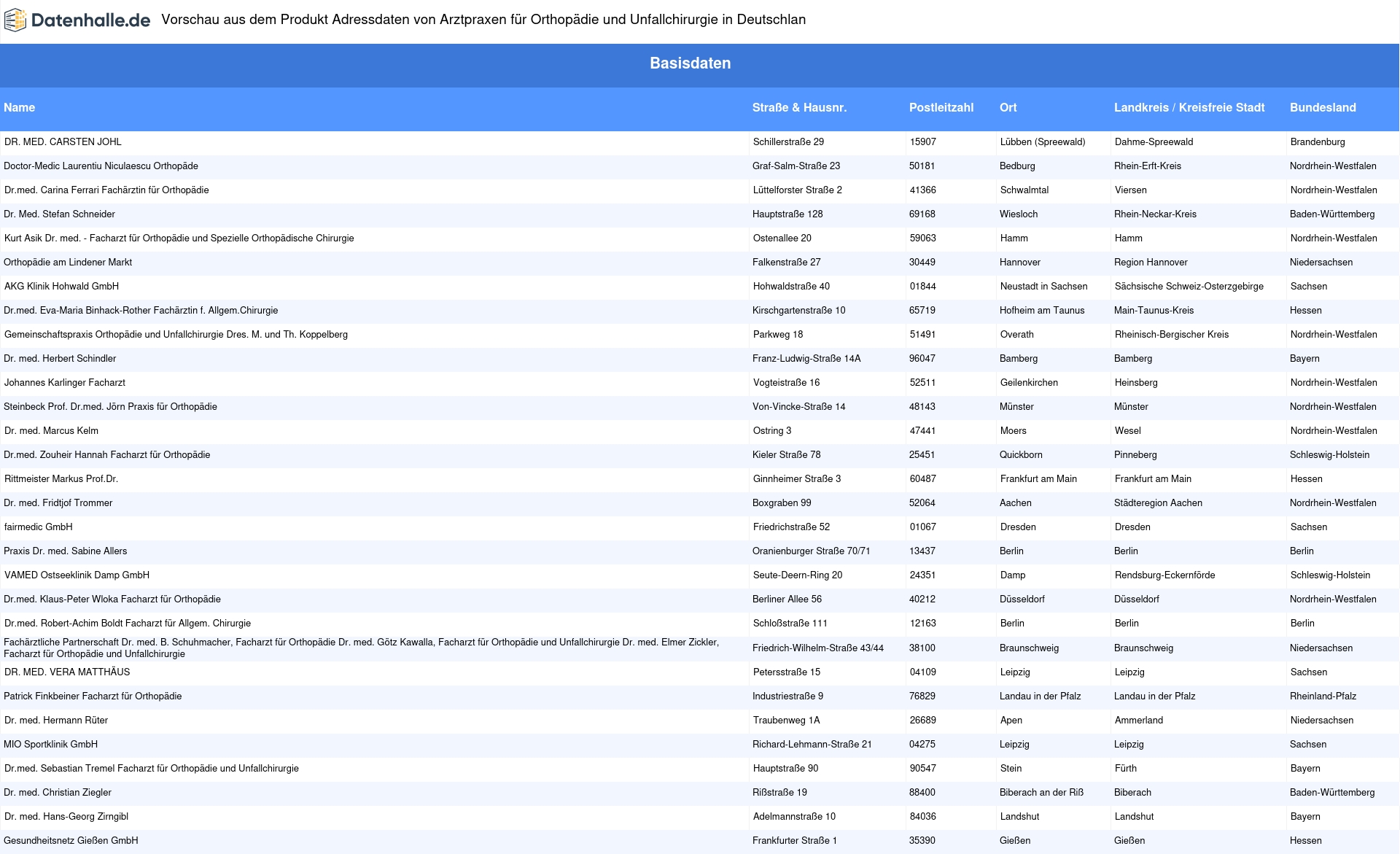Image resolution: width=1400 pixels, height=854 pixels.
Task: Click the Datenhalle.de logo icon
Action: point(15,20)
